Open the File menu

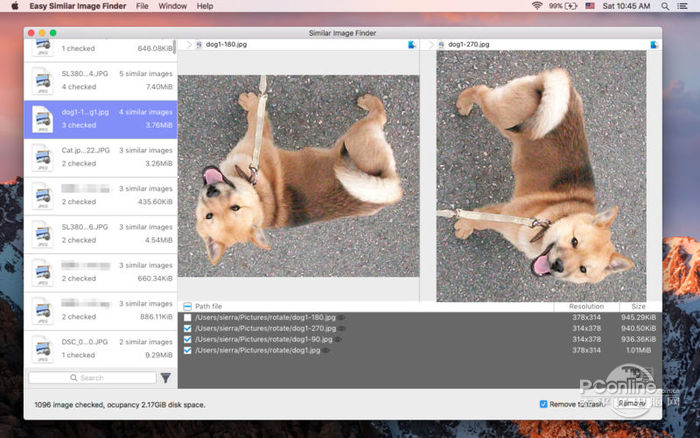pos(142,6)
